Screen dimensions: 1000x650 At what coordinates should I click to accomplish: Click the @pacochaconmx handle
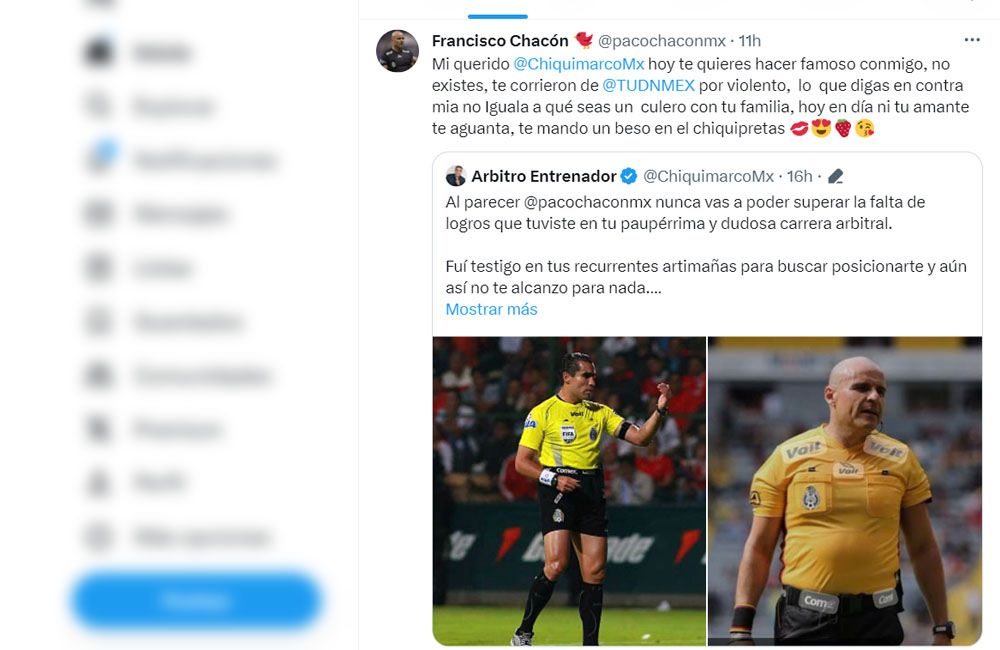[x=661, y=41]
